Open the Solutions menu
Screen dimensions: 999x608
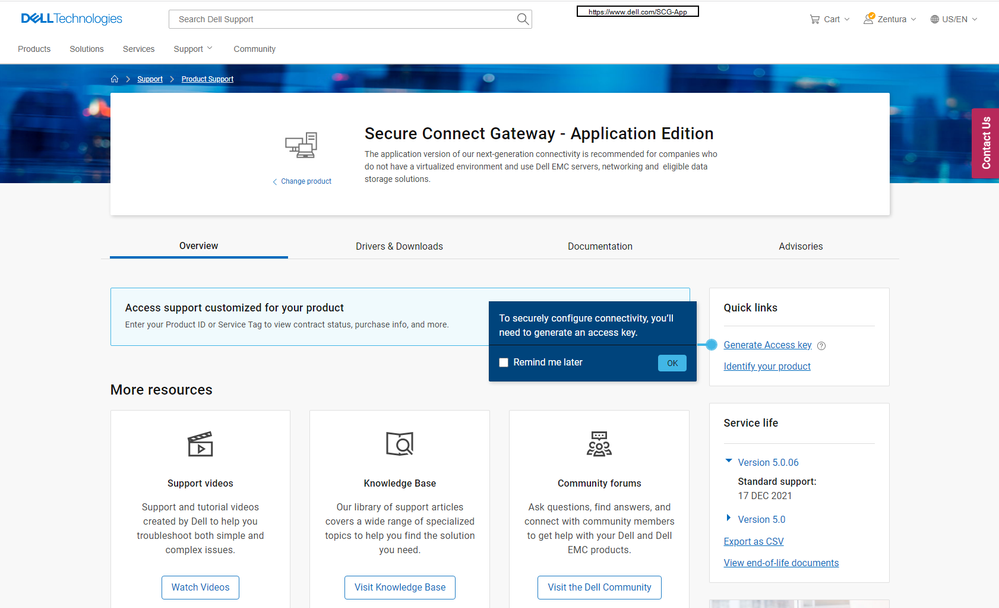click(x=87, y=49)
